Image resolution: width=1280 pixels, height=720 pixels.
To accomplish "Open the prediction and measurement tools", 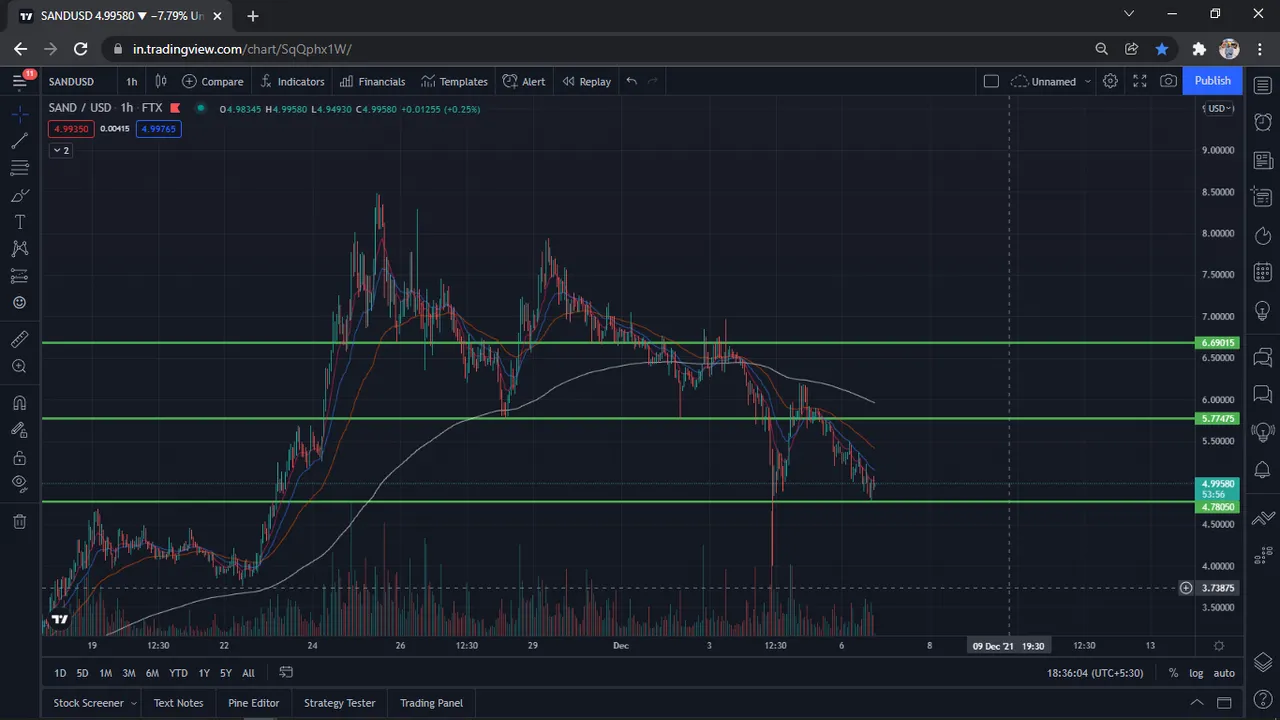I will (x=19, y=276).
